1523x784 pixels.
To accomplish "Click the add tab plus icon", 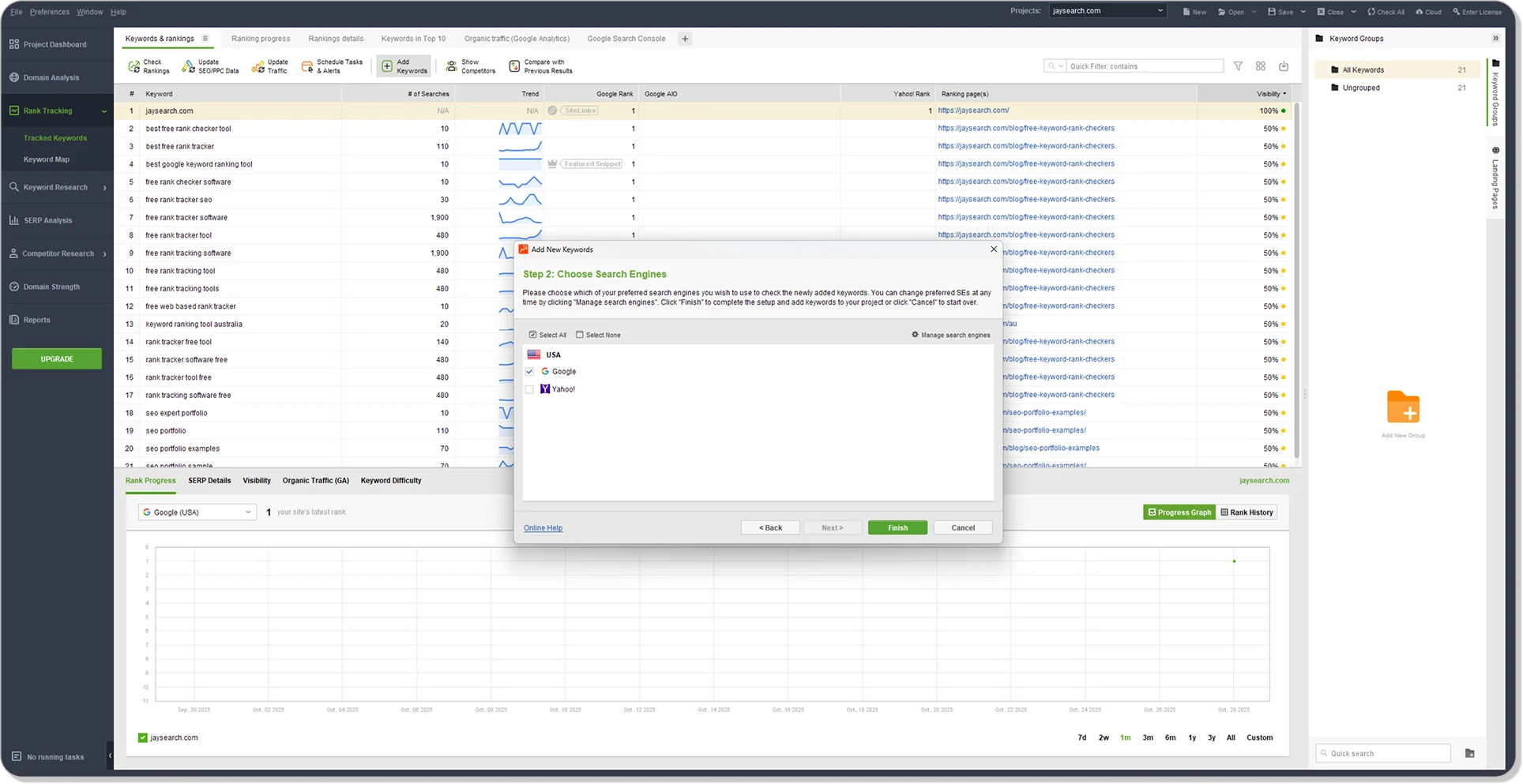I will coord(685,39).
